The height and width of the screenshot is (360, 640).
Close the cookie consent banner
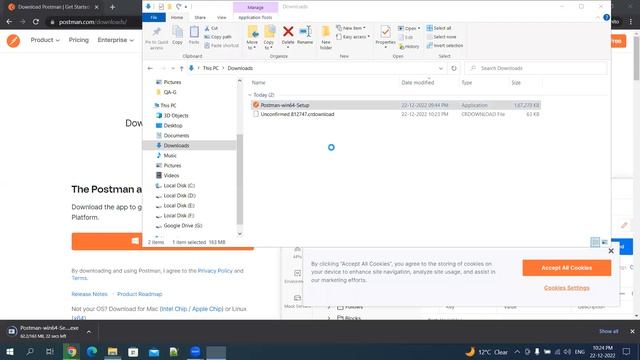611,251
